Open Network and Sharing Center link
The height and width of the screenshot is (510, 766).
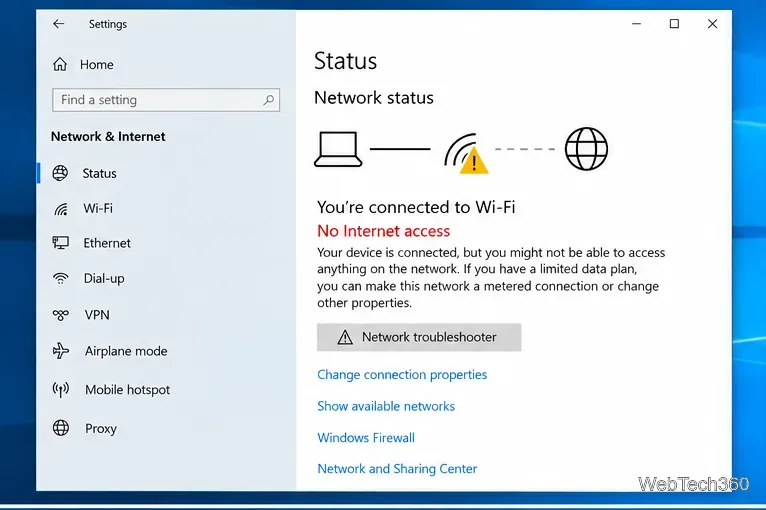pyautogui.click(x=397, y=469)
